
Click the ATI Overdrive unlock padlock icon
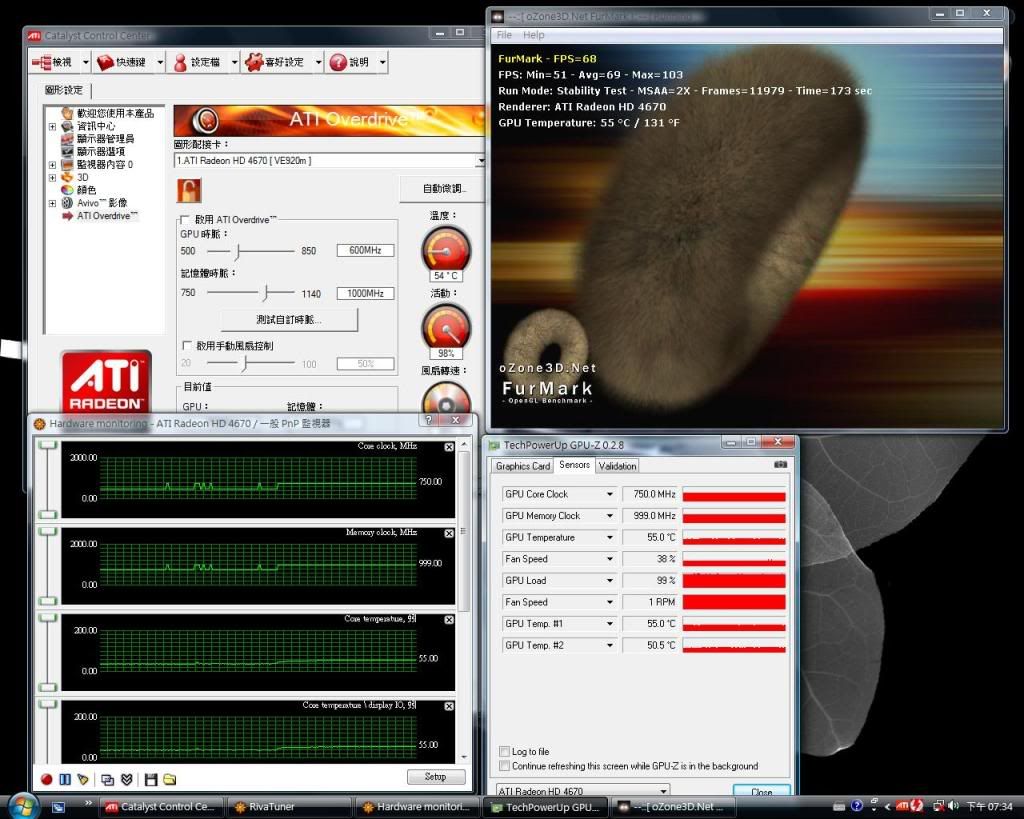[189, 190]
